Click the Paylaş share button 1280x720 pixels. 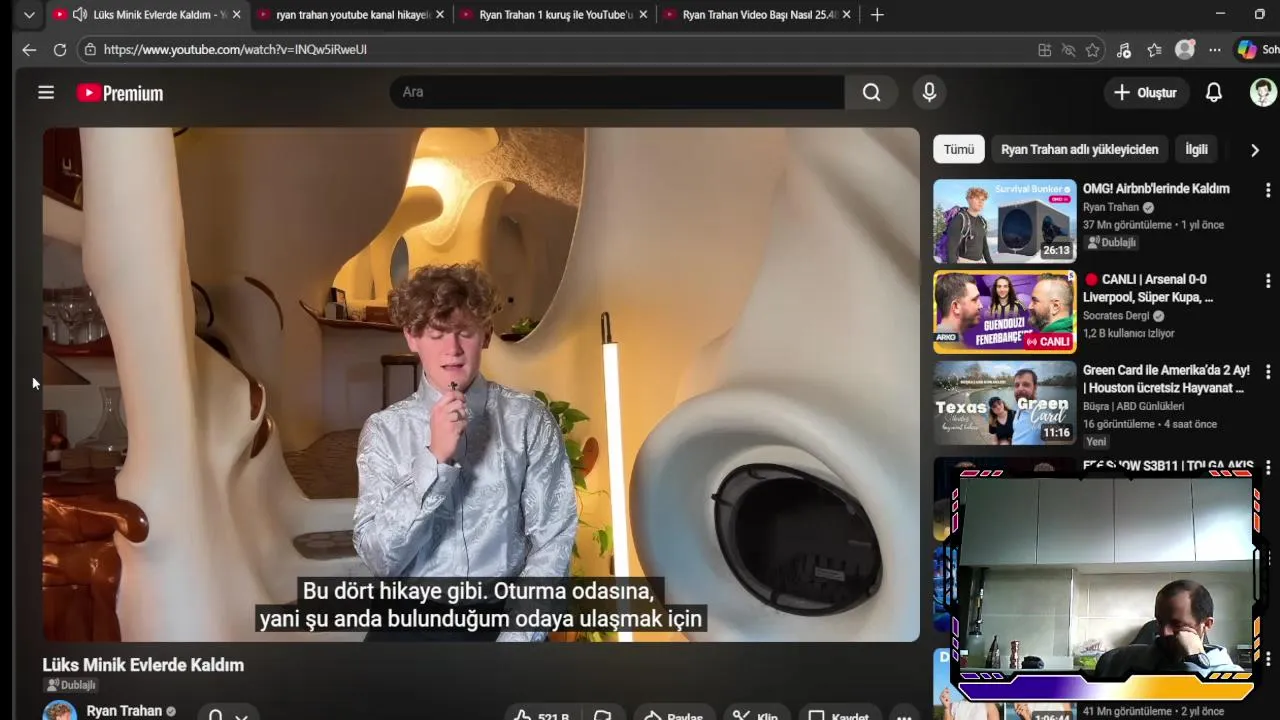[x=674, y=716]
